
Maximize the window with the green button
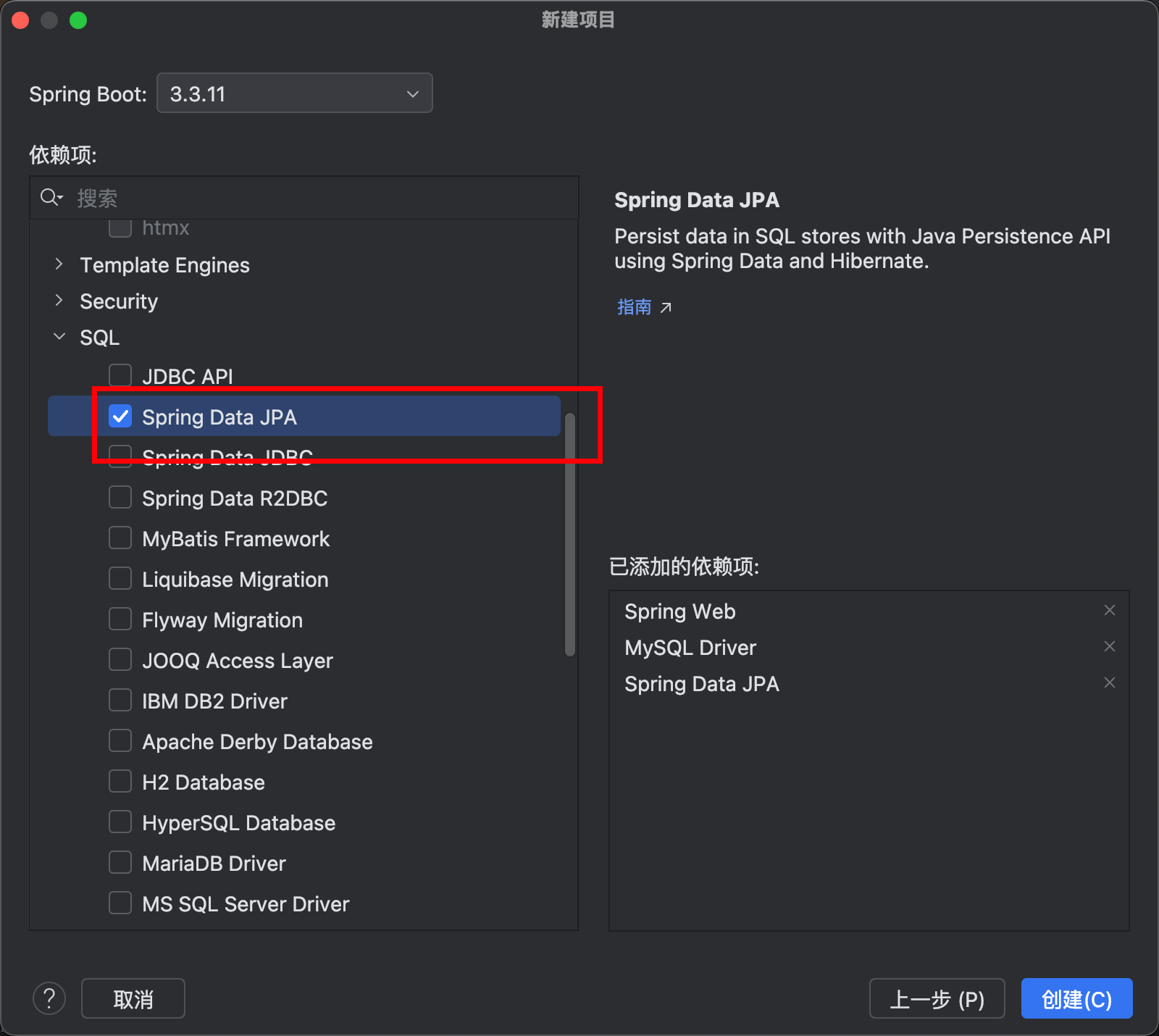pyautogui.click(x=78, y=20)
